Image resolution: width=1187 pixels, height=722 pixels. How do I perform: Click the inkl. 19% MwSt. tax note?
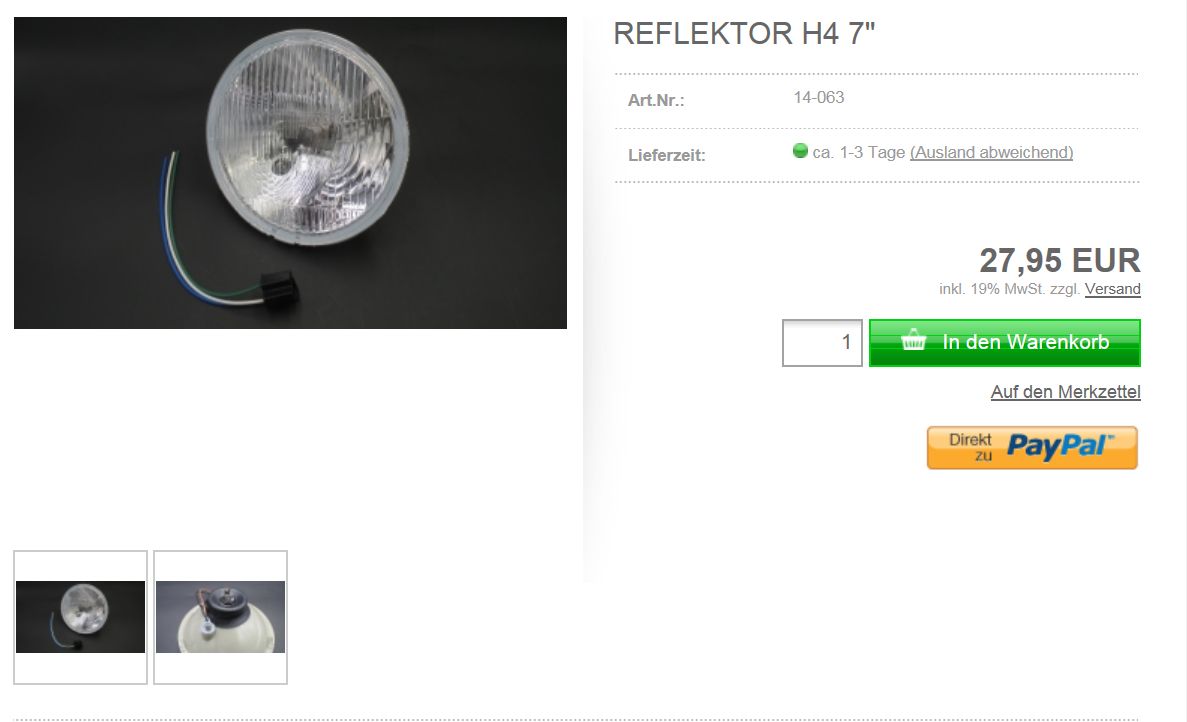tap(1009, 289)
